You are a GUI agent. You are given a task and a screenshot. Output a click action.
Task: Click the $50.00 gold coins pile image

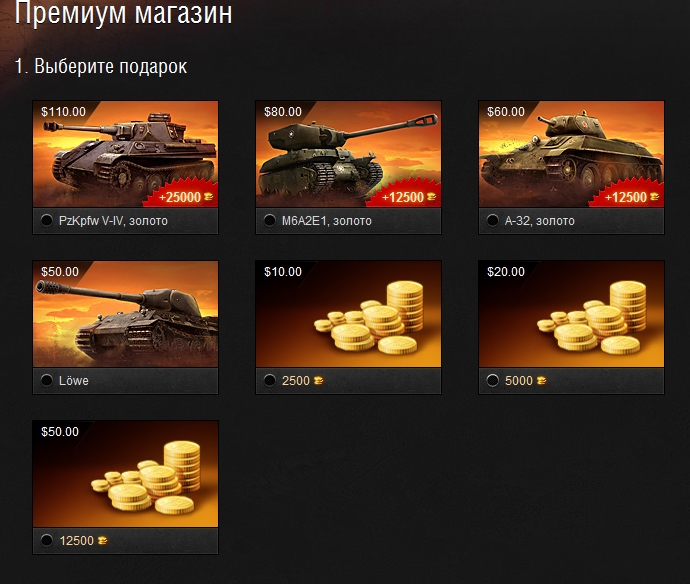125,474
